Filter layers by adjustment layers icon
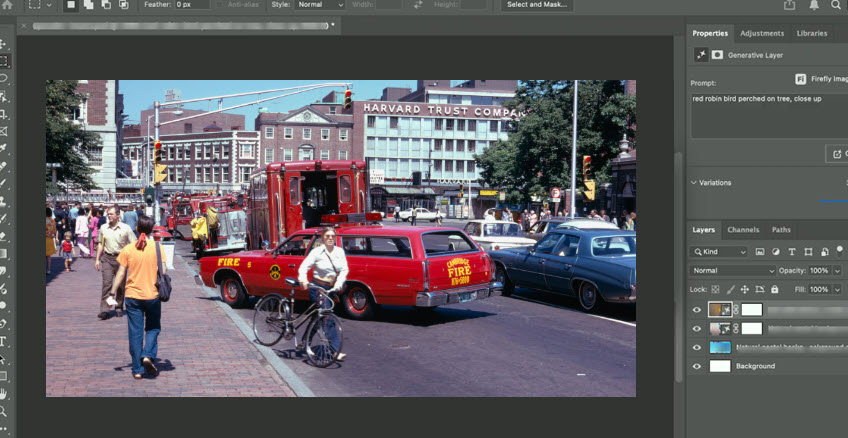The height and width of the screenshot is (438, 848). click(776, 251)
